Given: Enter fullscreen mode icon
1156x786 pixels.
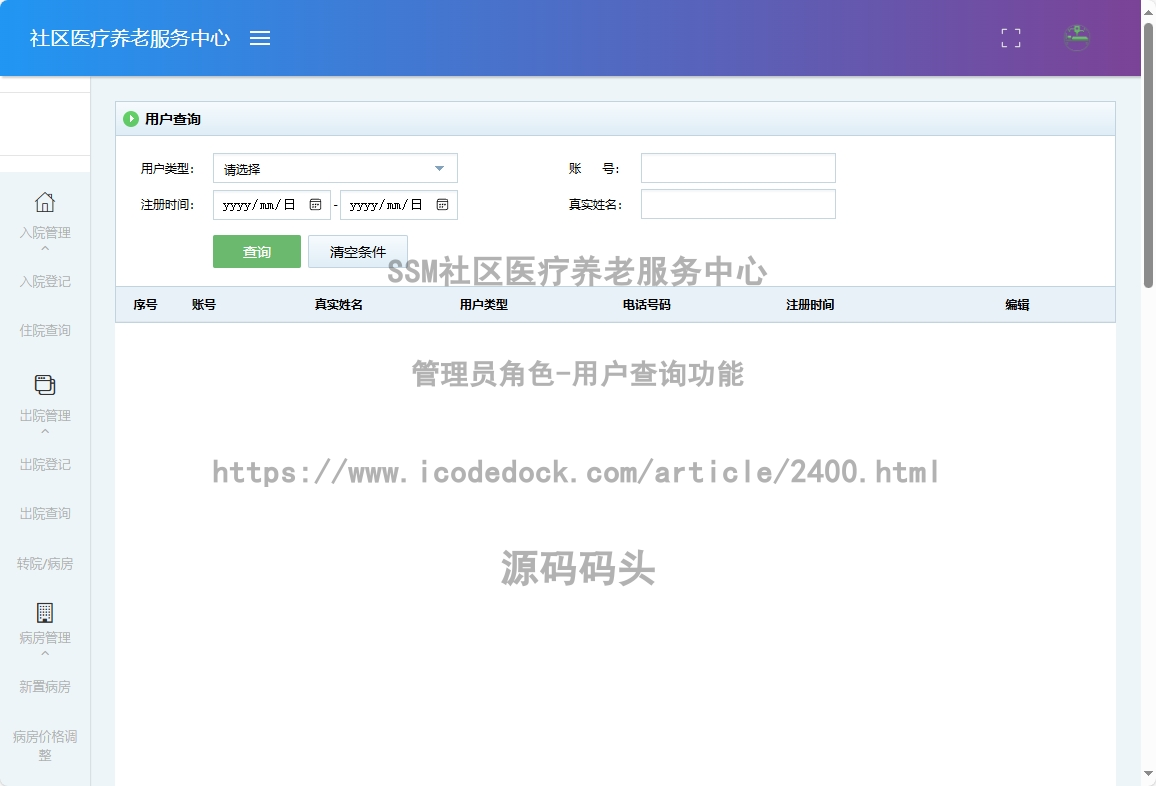Looking at the screenshot, I should (1011, 38).
